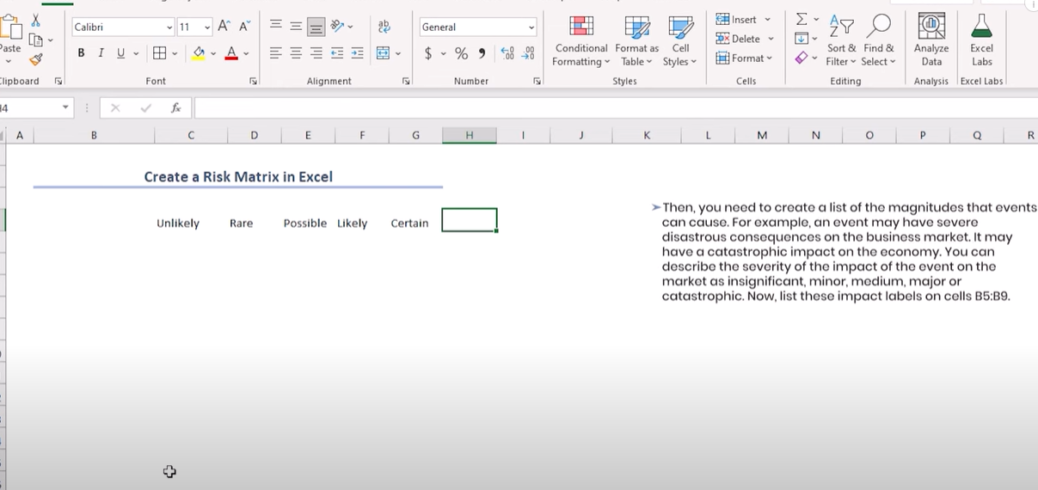Click the Fill down icon
1038x490 pixels.
(x=801, y=38)
